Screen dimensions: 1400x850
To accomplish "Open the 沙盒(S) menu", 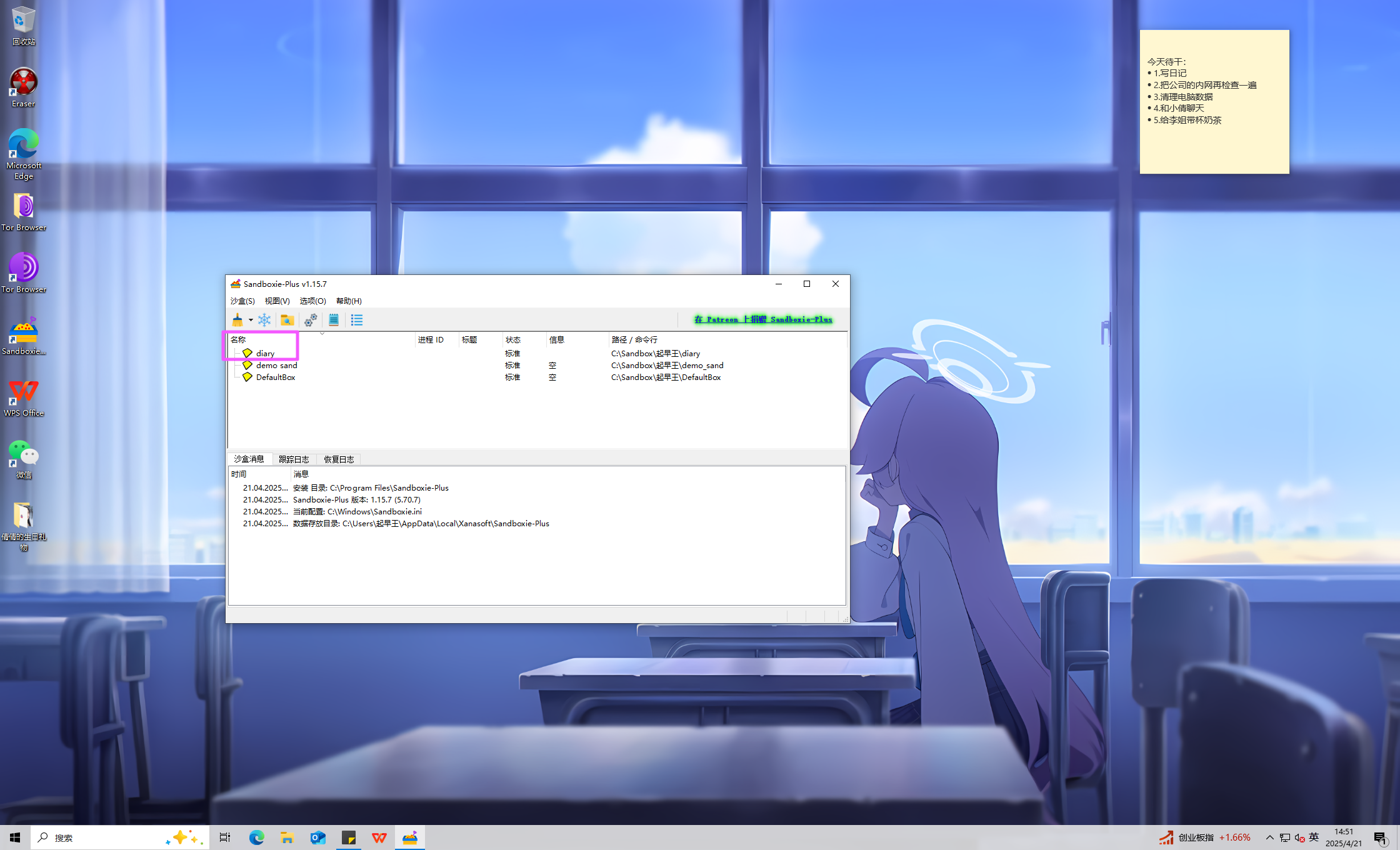I will 242,301.
